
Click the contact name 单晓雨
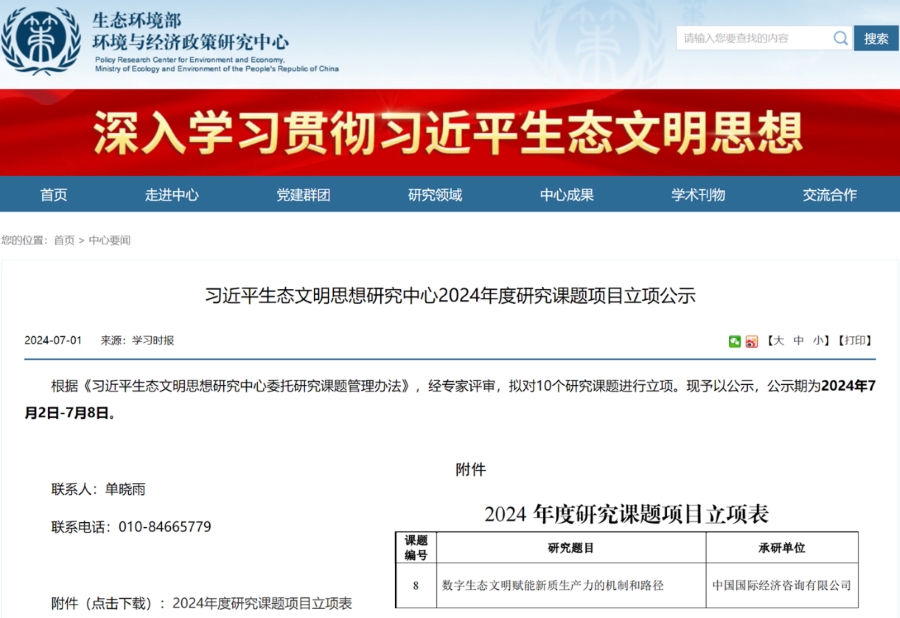125,489
